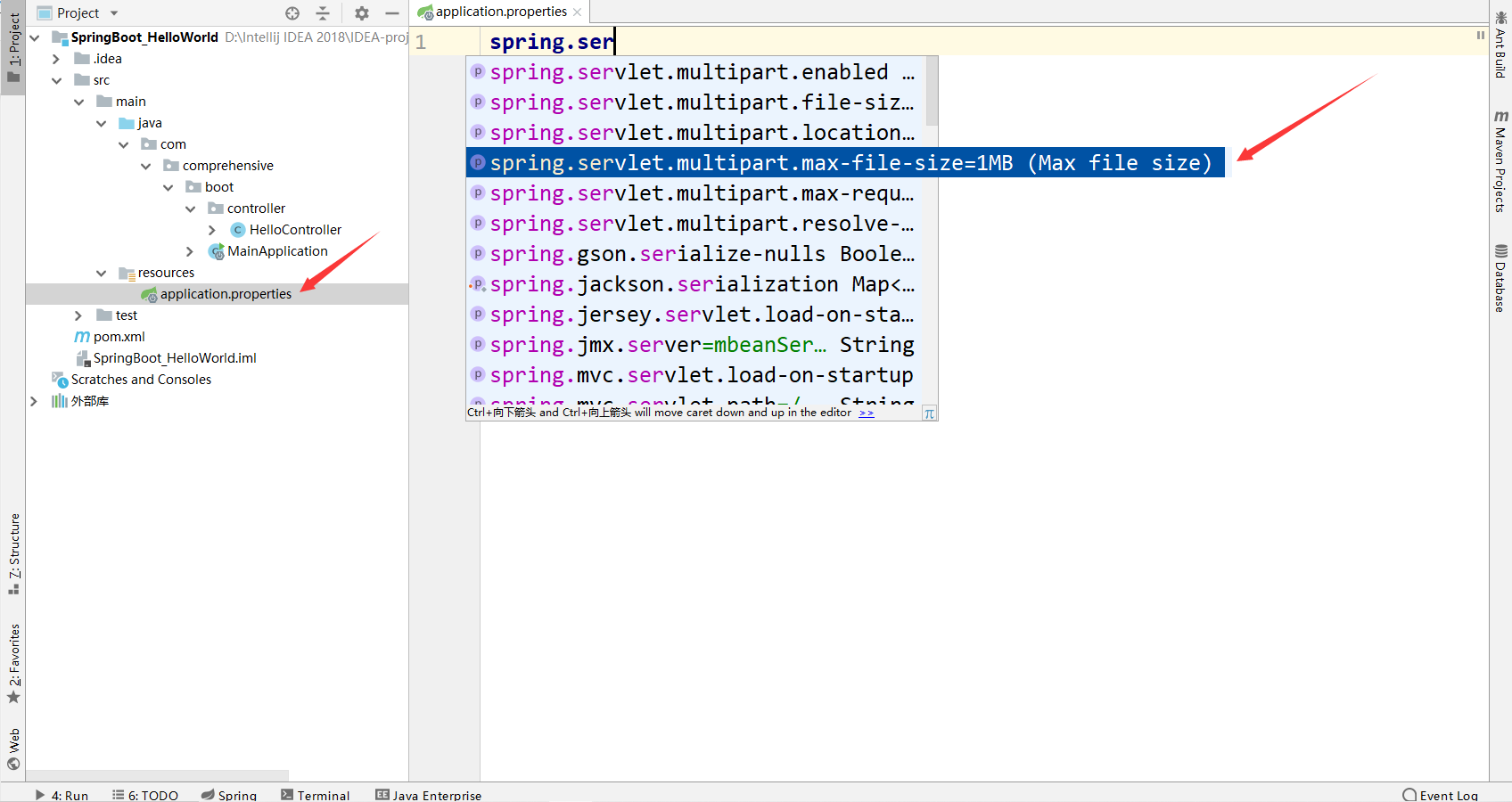Click the external libraries (外部库) icon
Screen dimensions: 1512x802
[x=60, y=401]
